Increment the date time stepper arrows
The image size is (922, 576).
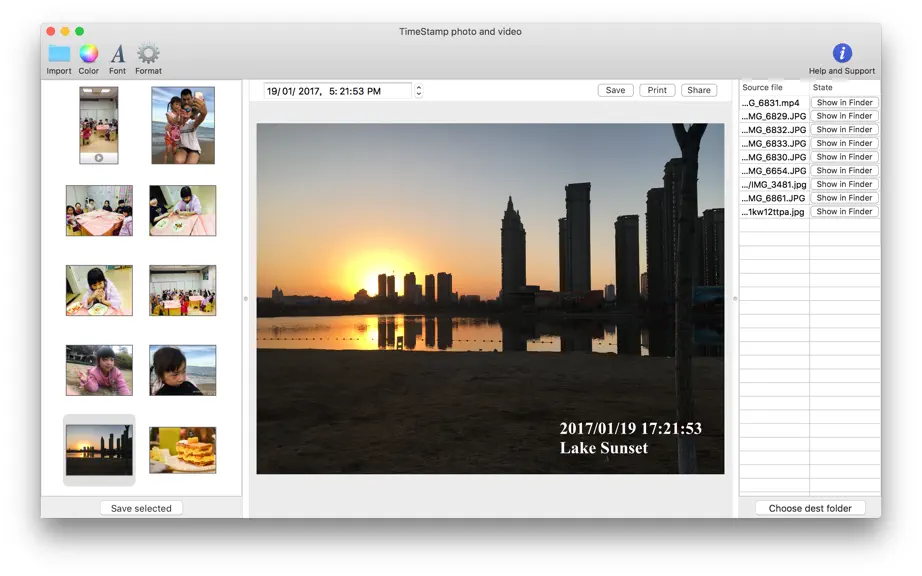pyautogui.click(x=419, y=88)
